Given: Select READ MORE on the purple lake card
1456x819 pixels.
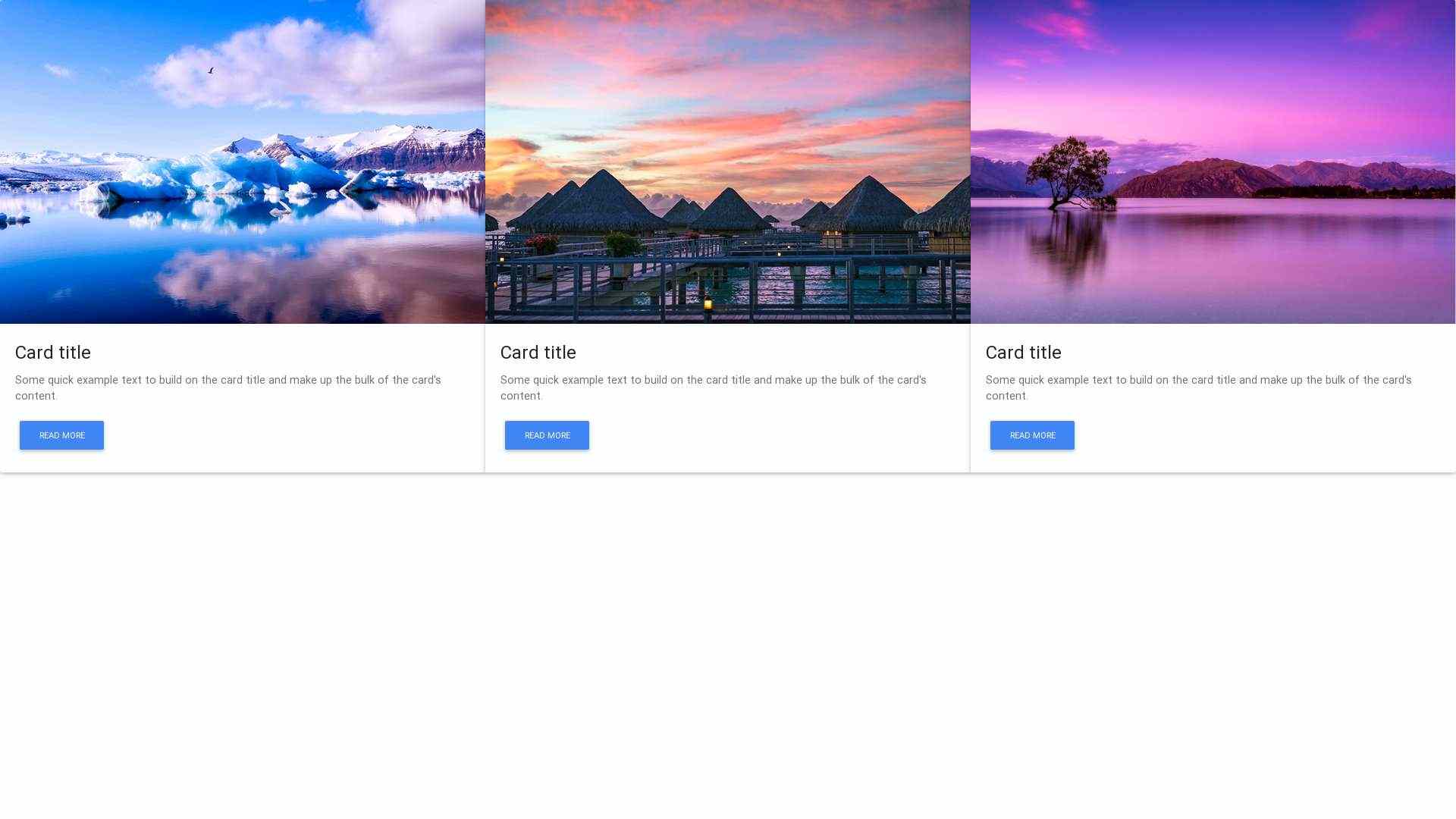Looking at the screenshot, I should tap(1032, 435).
